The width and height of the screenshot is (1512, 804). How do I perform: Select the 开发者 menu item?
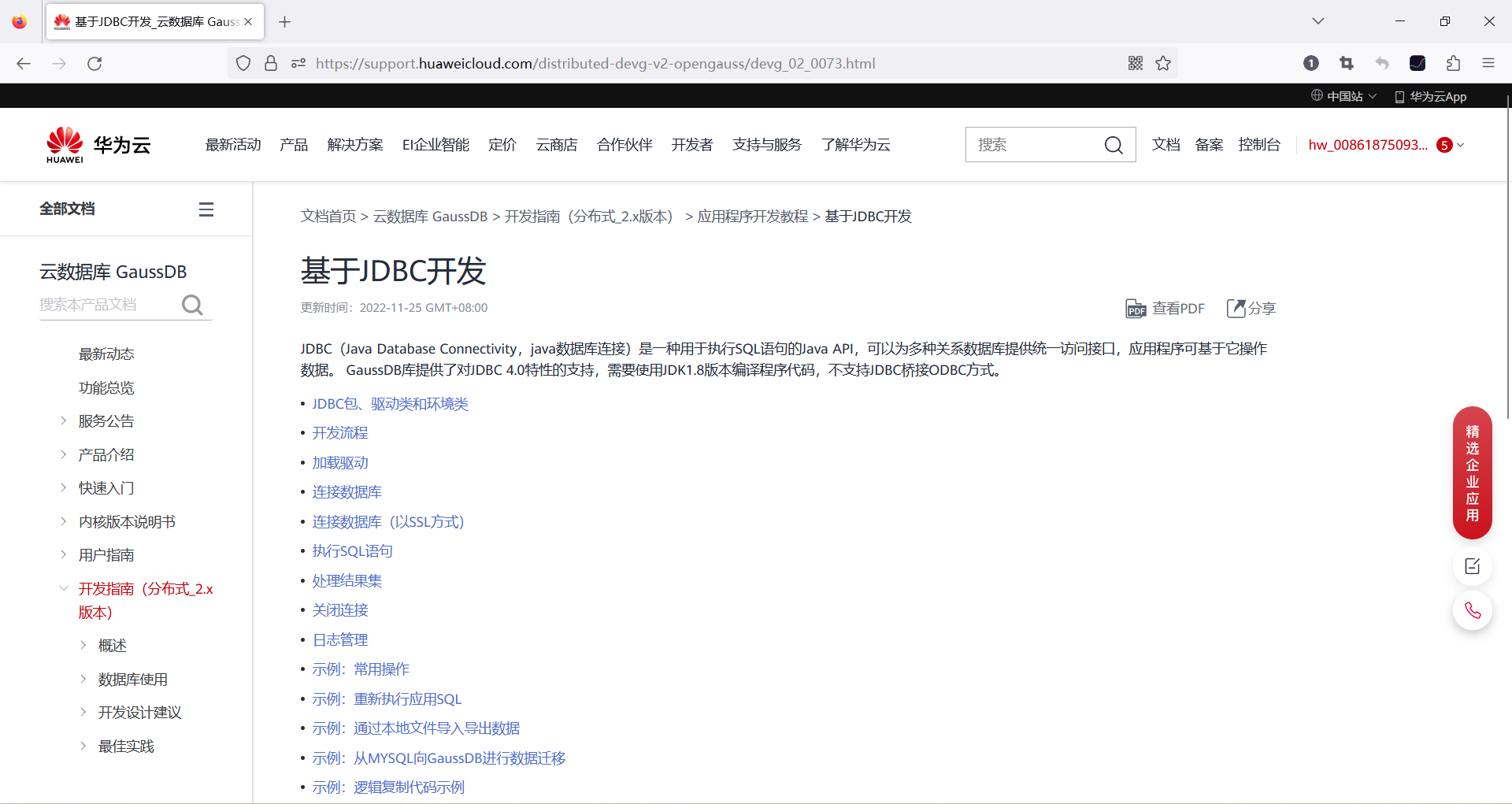click(691, 144)
